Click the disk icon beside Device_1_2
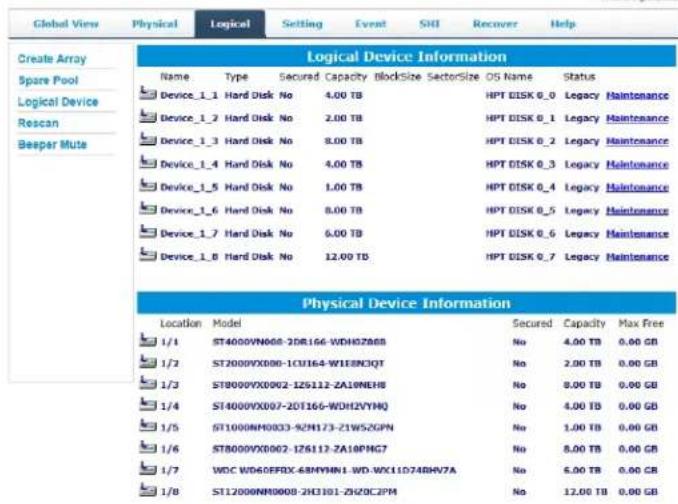 pos(148,116)
